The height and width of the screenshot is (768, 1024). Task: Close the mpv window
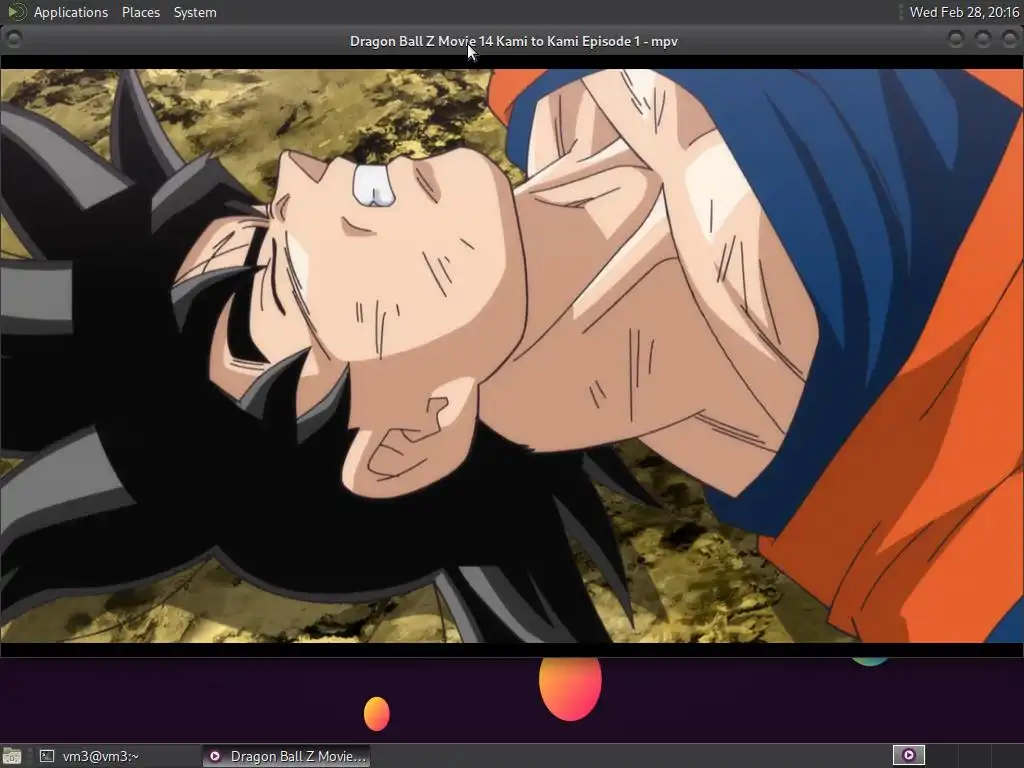[1009, 39]
